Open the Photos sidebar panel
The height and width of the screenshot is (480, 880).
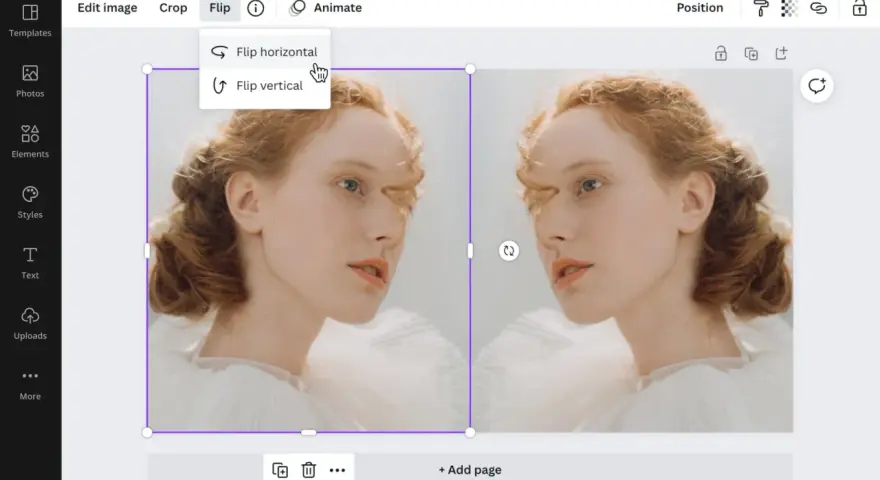point(30,81)
